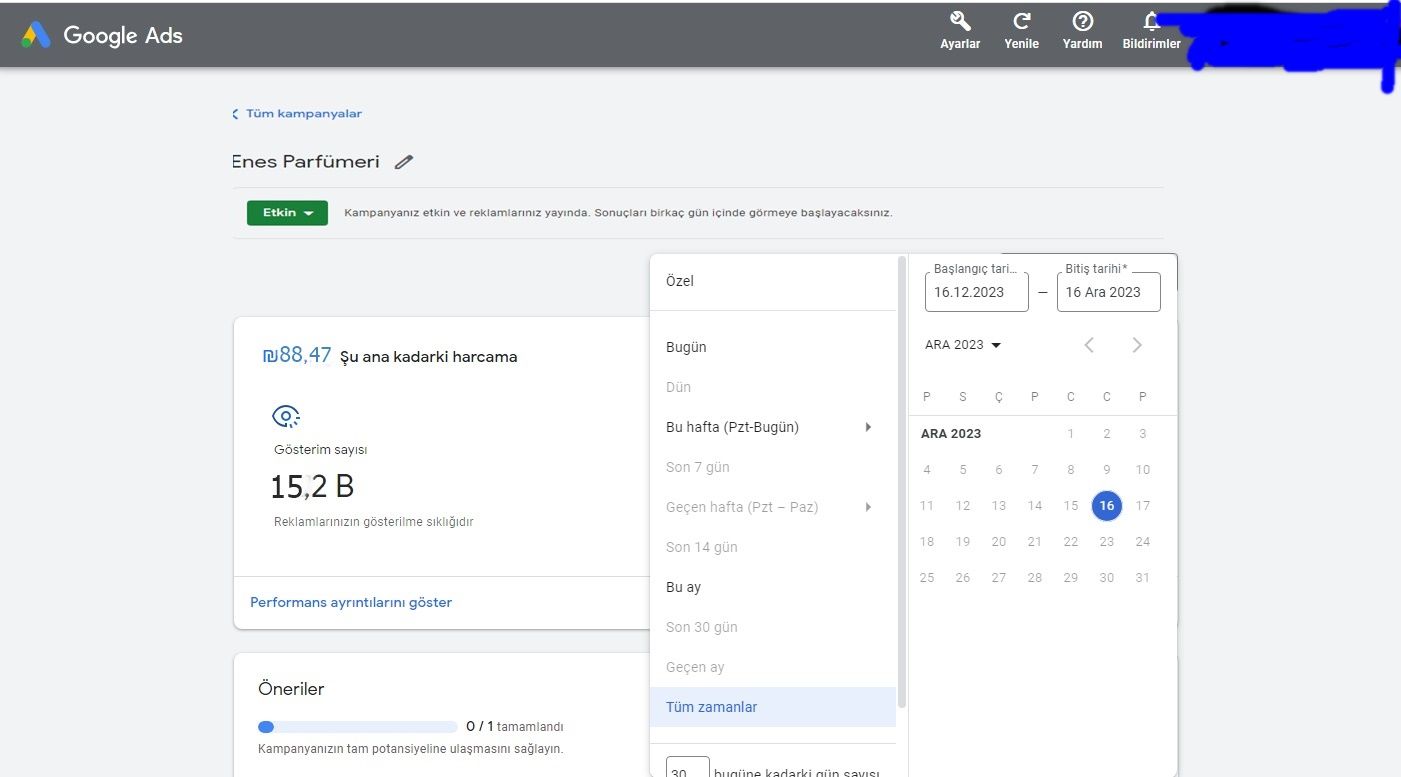Click the Öneriler progress bar

pyautogui.click(x=358, y=727)
